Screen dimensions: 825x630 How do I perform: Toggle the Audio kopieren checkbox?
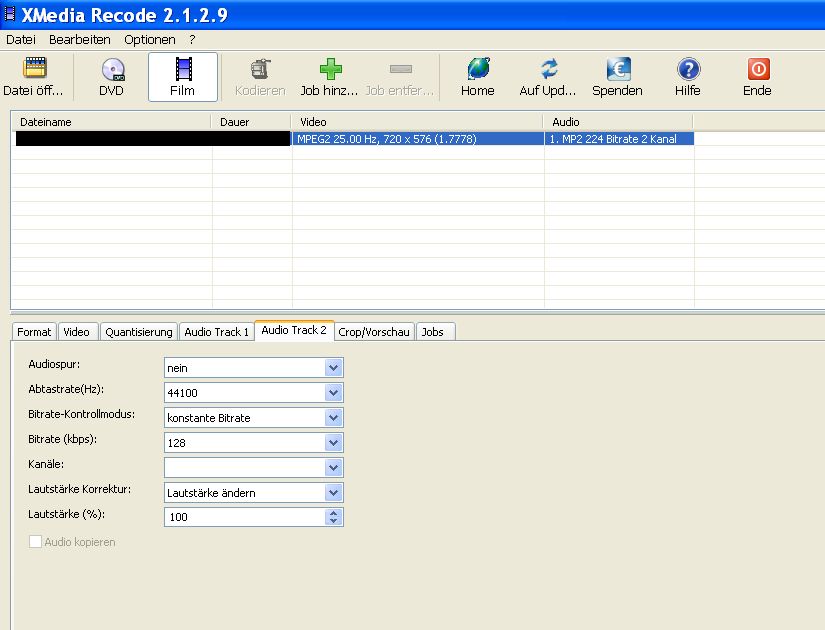point(35,542)
